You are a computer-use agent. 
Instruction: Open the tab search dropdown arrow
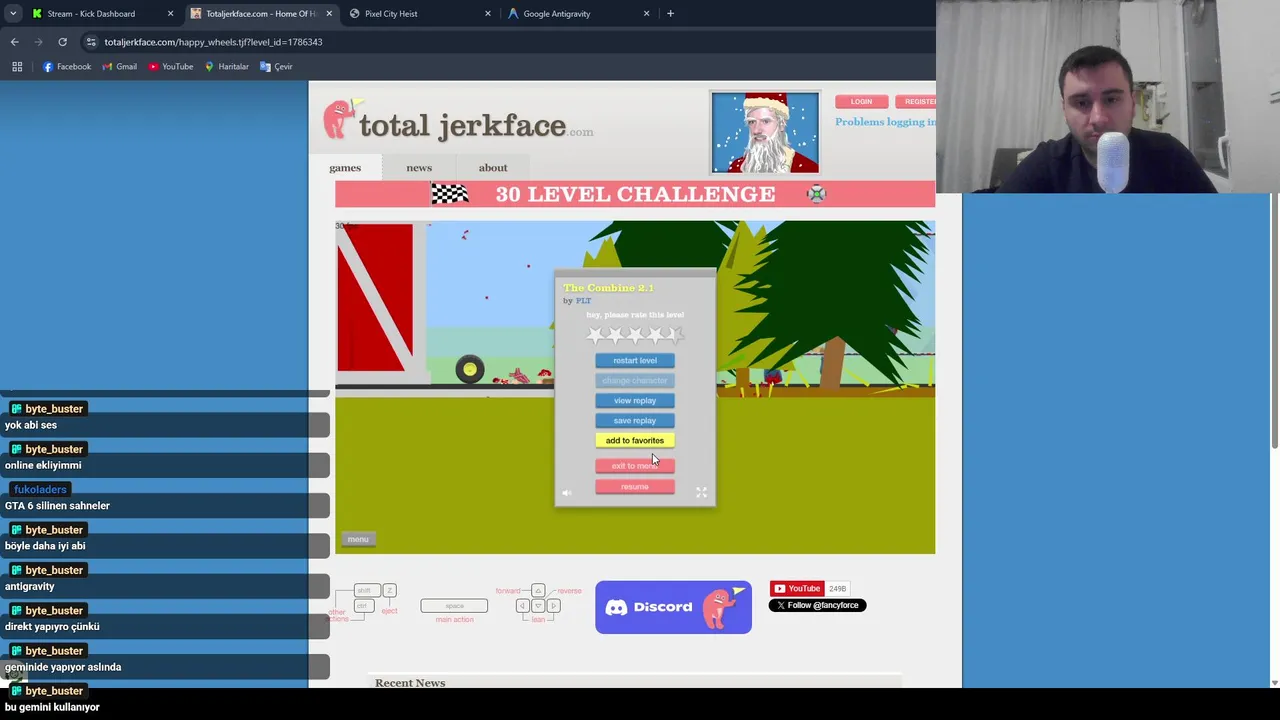point(13,14)
